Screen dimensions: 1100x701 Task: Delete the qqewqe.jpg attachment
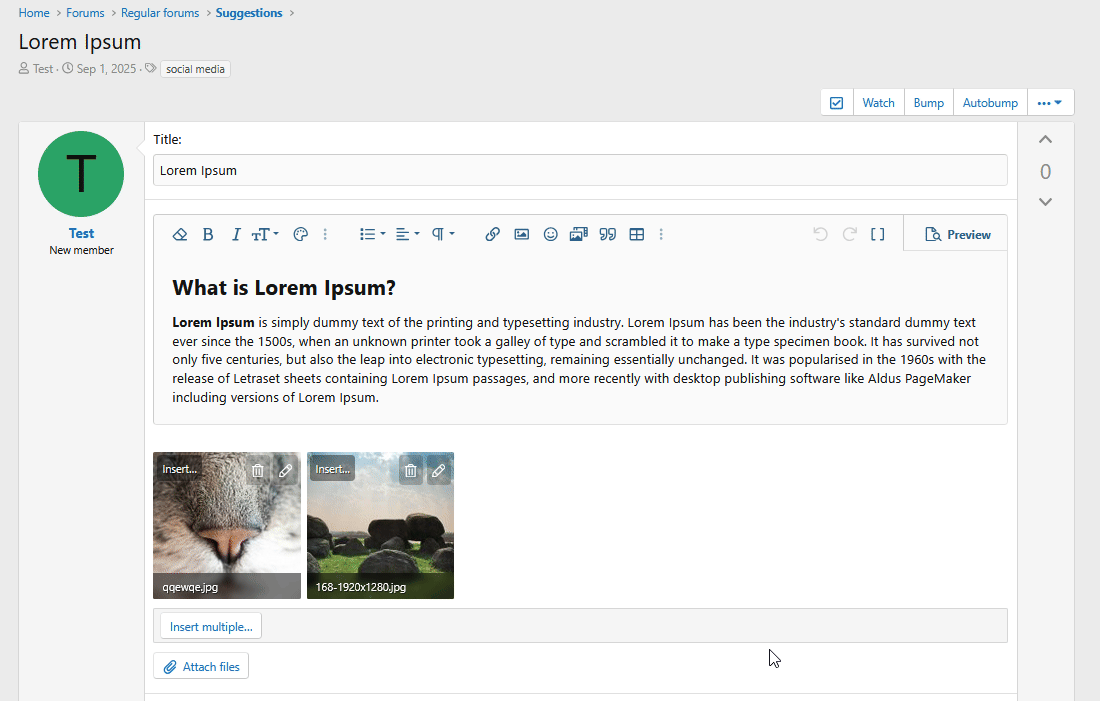258,470
